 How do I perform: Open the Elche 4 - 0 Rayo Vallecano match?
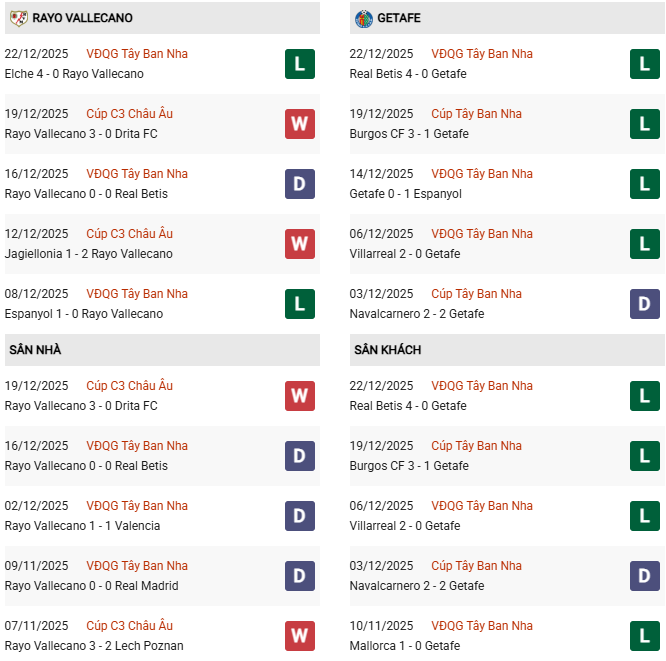(x=74, y=74)
